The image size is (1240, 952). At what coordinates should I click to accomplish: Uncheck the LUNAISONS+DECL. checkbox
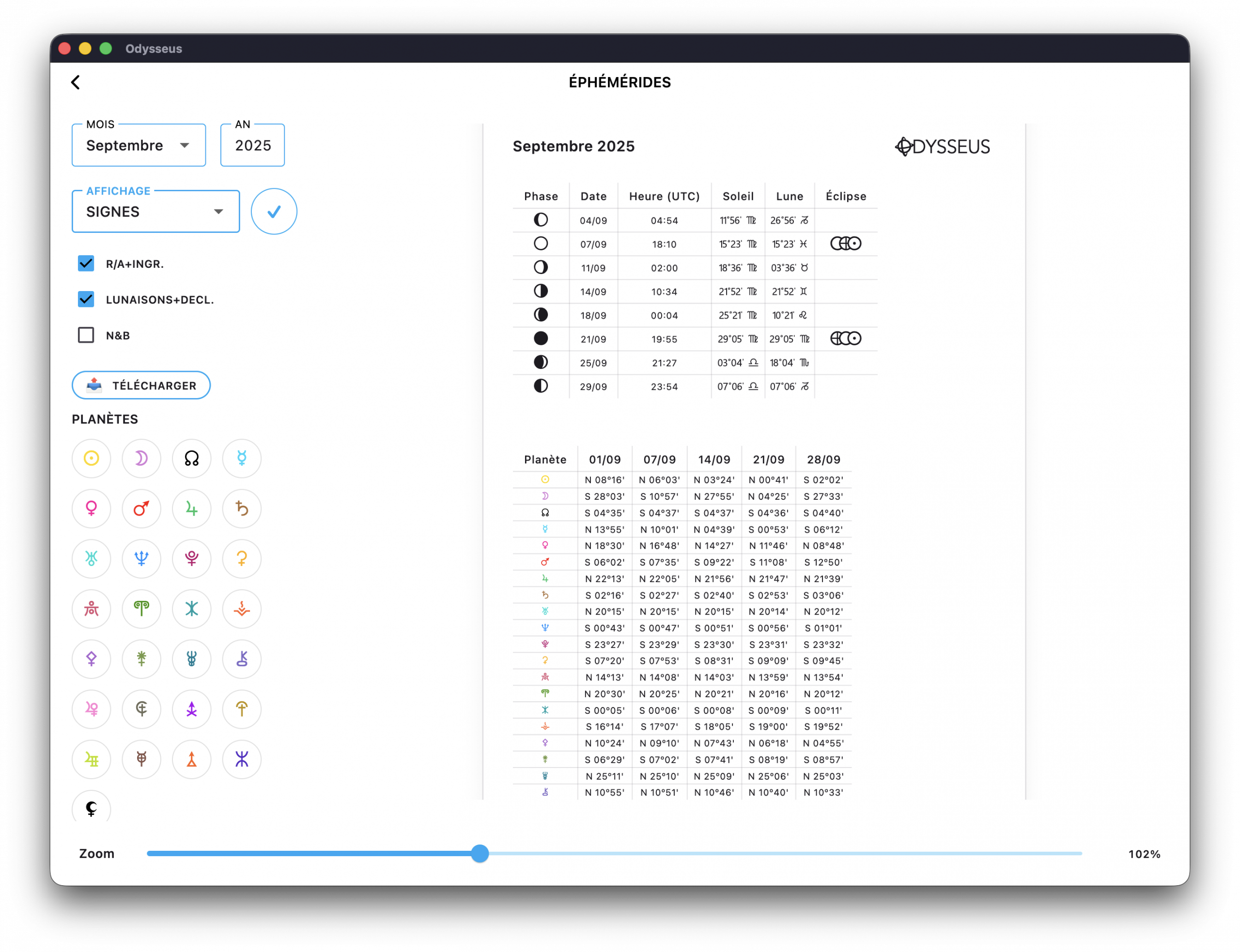pyautogui.click(x=86, y=299)
